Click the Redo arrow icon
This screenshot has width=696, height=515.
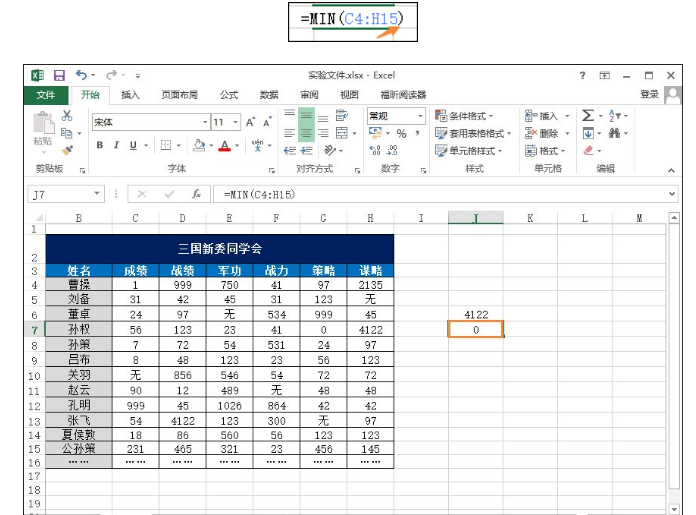[111, 75]
